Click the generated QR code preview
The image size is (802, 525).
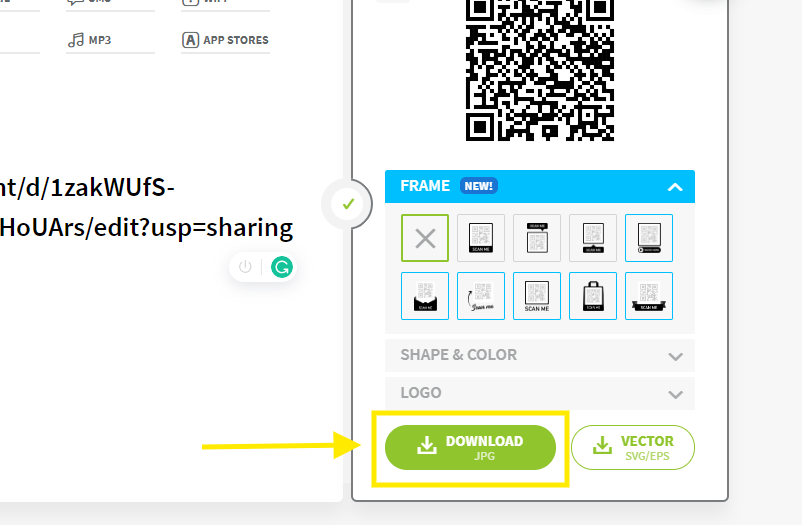tap(540, 70)
